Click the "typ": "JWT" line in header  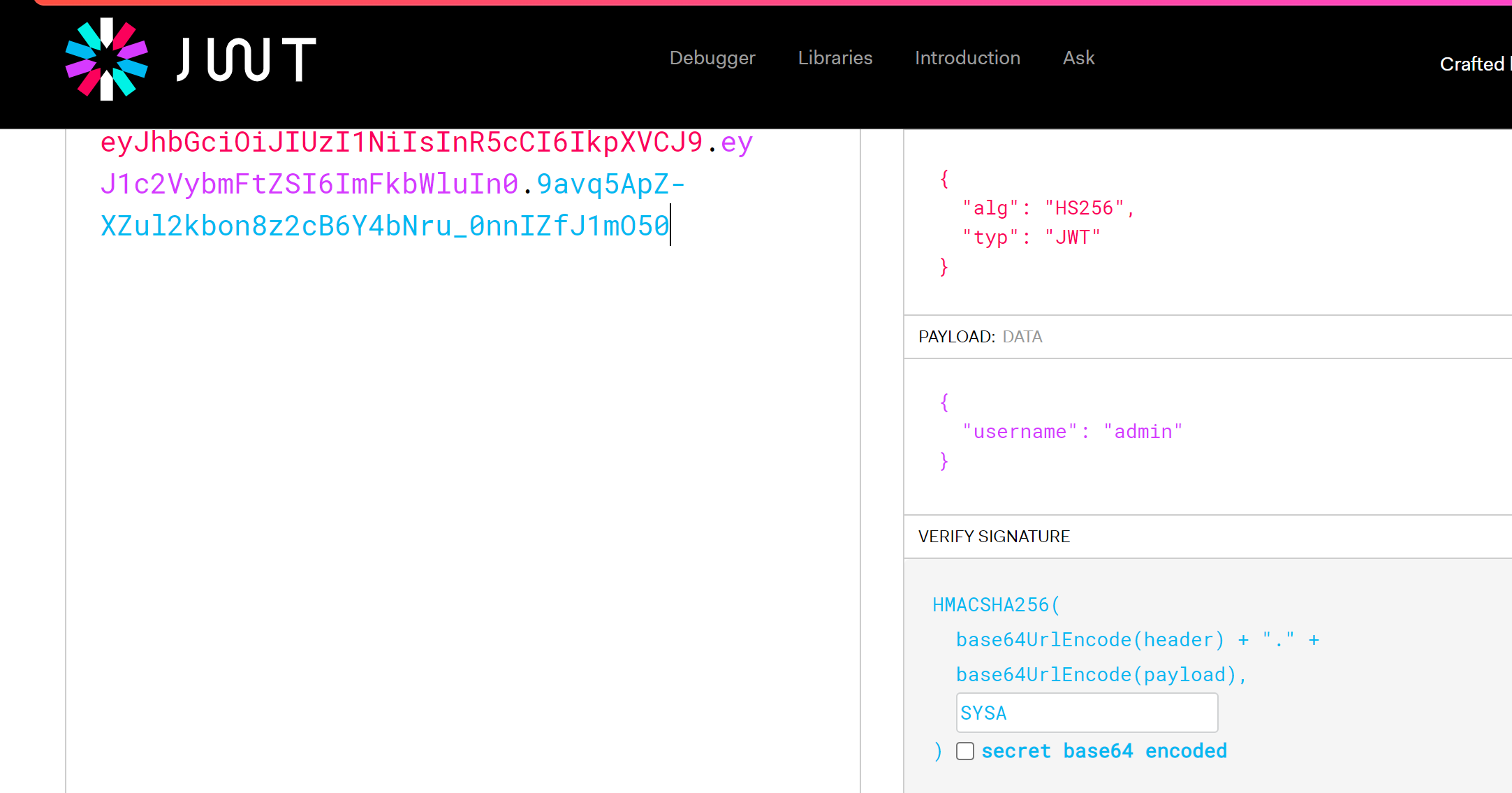point(1031,238)
